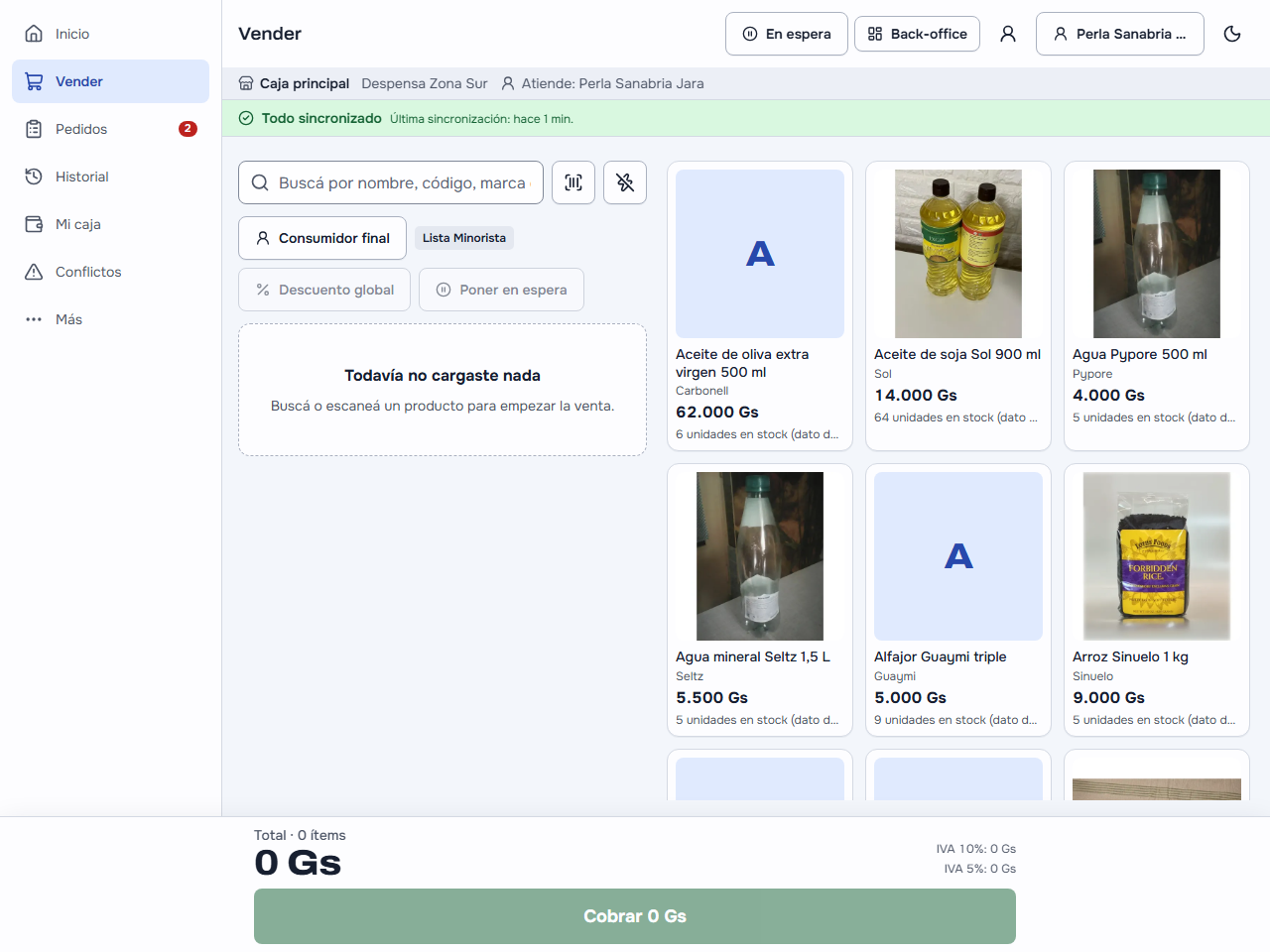Select Consumidor final customer selector
The height and width of the screenshot is (952, 1270).
322,238
